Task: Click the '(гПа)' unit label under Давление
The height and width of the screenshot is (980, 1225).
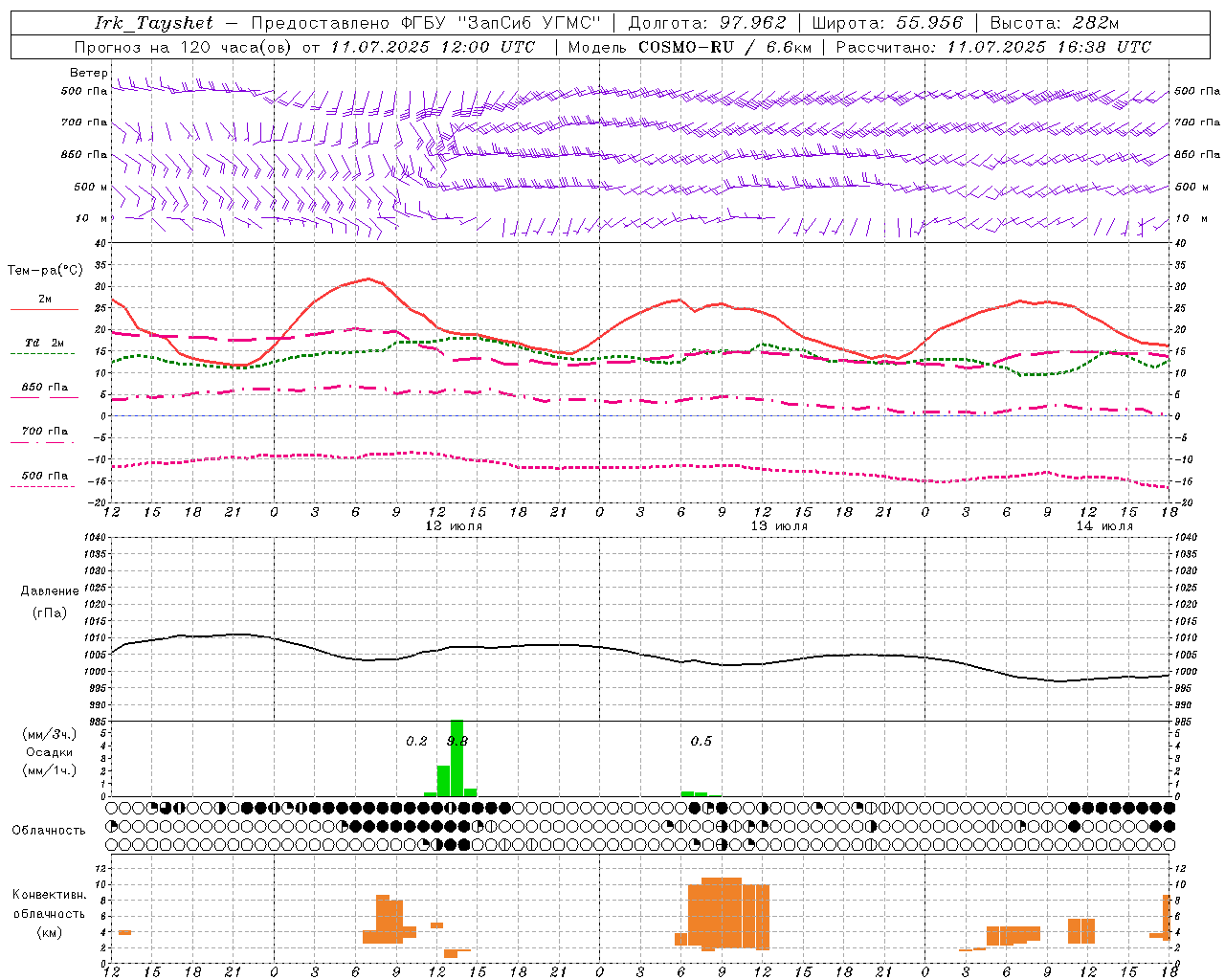Action: (x=50, y=613)
